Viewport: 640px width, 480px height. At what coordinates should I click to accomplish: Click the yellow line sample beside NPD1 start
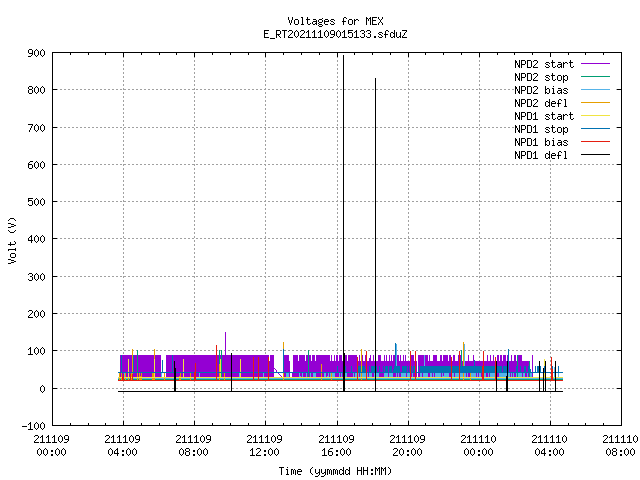[596, 116]
